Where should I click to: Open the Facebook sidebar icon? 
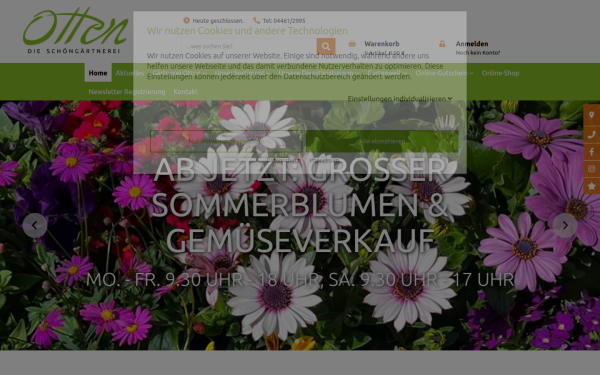592,152
